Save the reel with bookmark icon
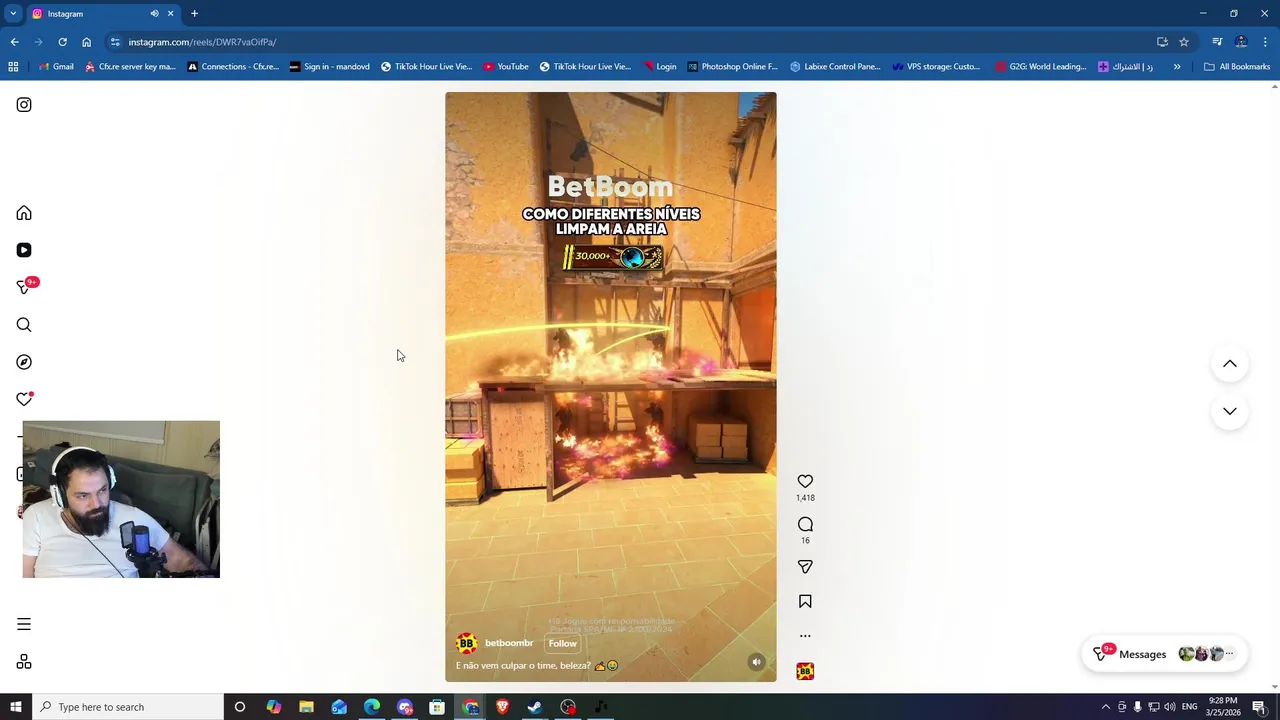The height and width of the screenshot is (720, 1280). coord(805,601)
